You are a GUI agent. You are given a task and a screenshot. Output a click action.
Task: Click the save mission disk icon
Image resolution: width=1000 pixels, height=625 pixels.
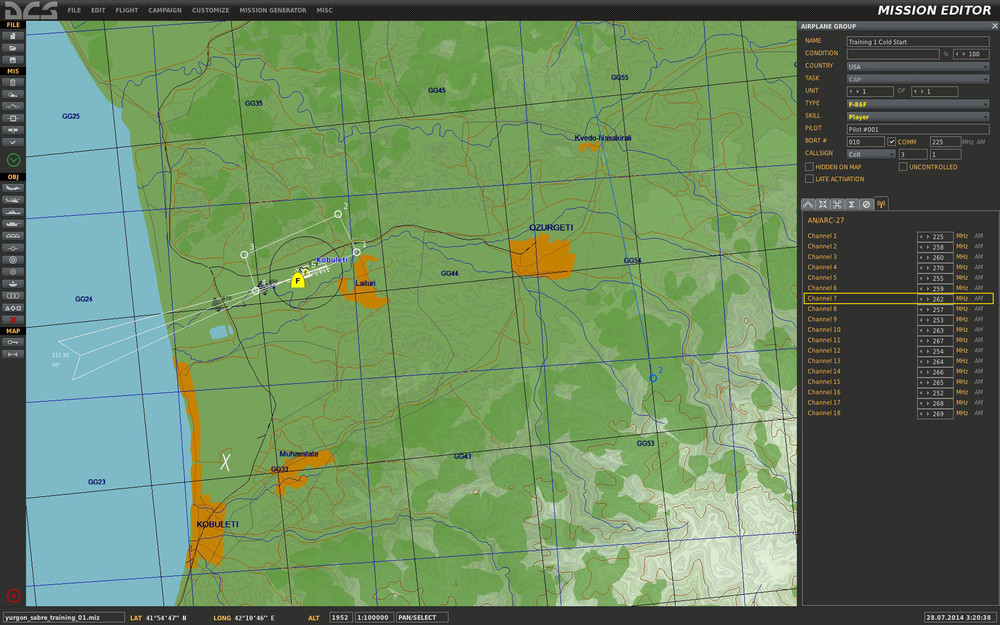13,60
